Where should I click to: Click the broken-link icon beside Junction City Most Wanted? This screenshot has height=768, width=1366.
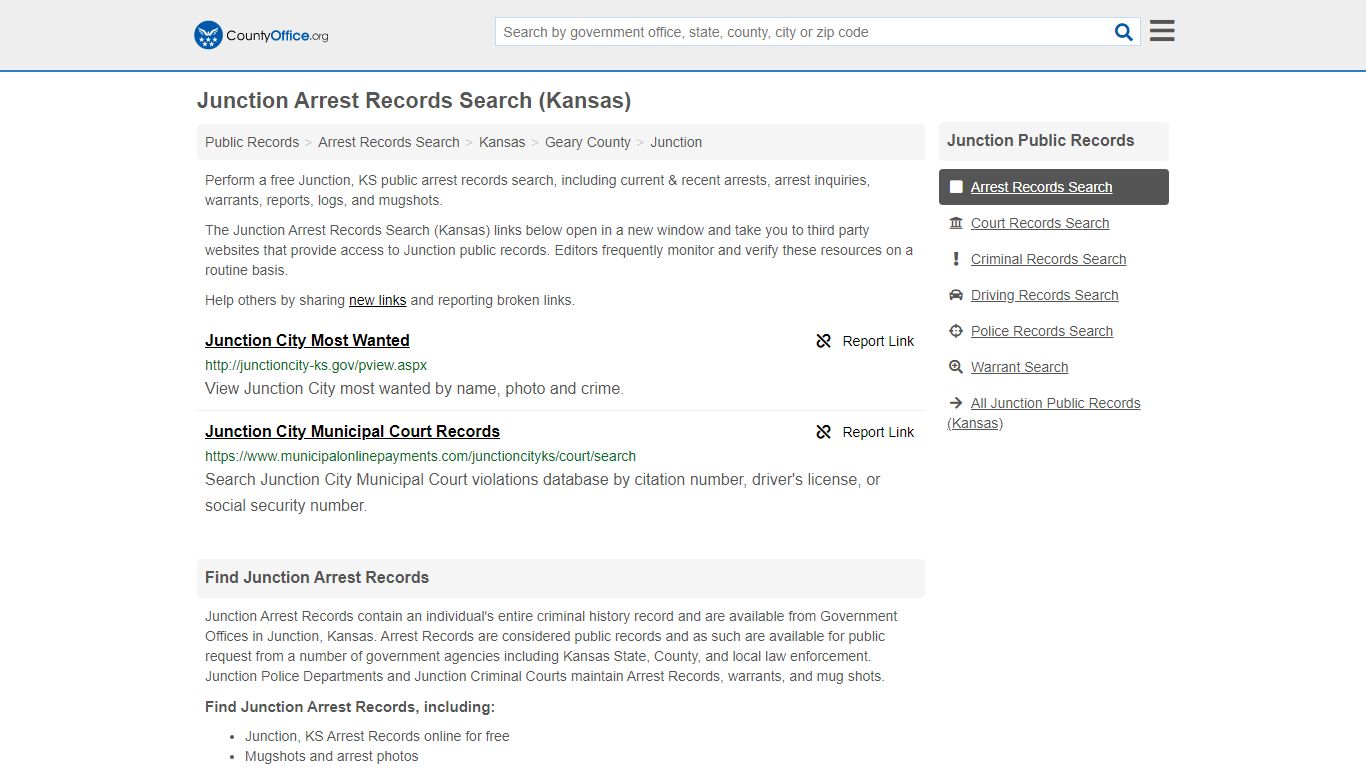824,341
